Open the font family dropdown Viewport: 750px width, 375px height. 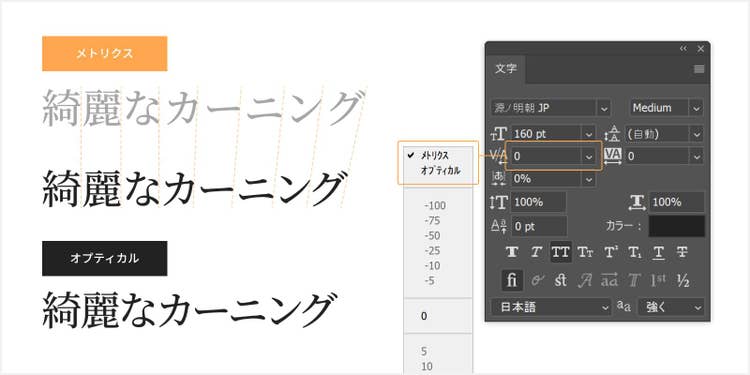[604, 108]
